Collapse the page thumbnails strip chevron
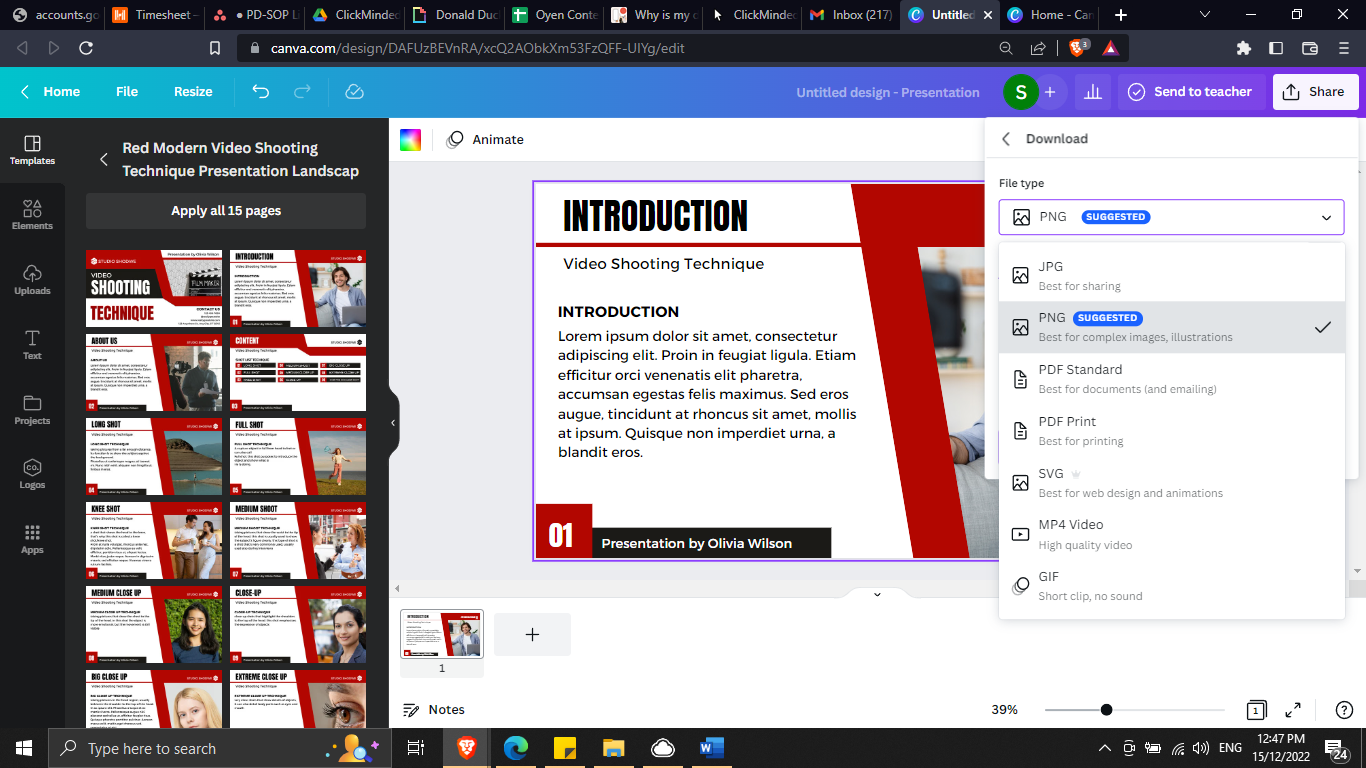Image resolution: width=1366 pixels, height=768 pixels. [877, 594]
